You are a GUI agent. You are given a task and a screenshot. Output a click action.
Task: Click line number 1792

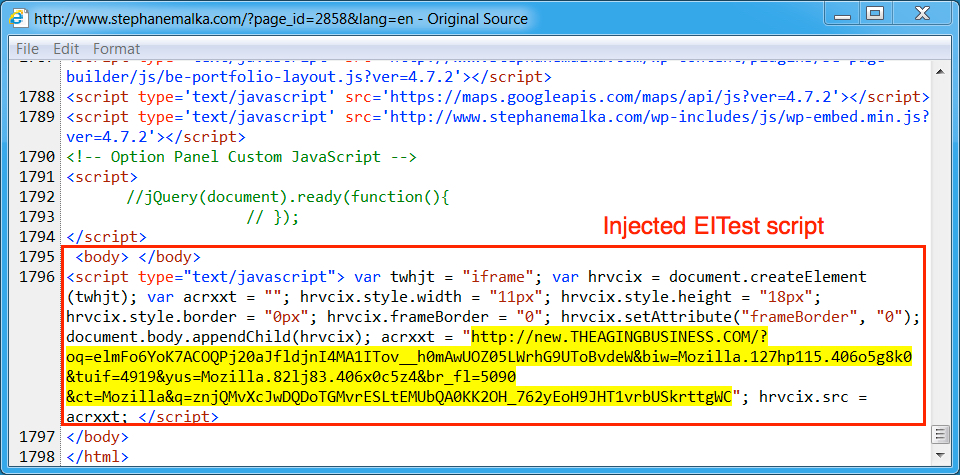coord(37,196)
